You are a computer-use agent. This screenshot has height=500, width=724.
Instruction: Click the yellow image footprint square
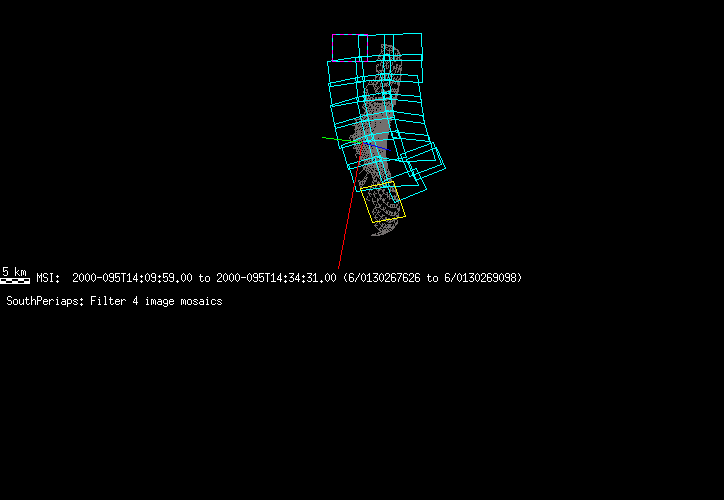[383, 202]
